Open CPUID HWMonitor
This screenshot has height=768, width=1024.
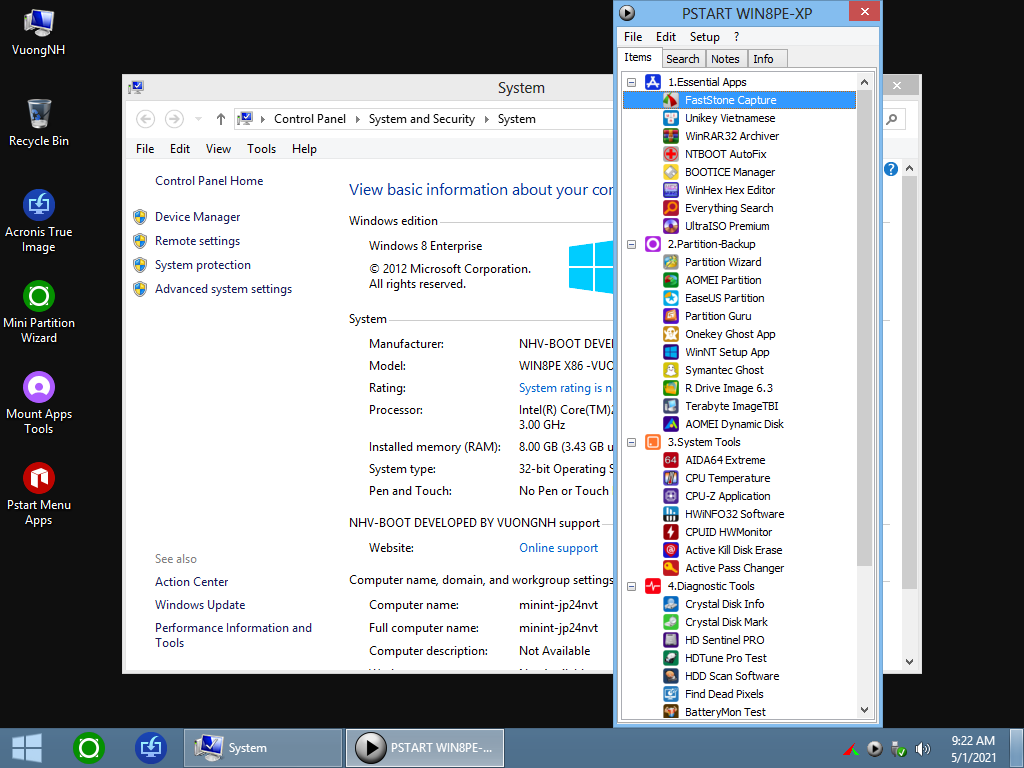[728, 532]
